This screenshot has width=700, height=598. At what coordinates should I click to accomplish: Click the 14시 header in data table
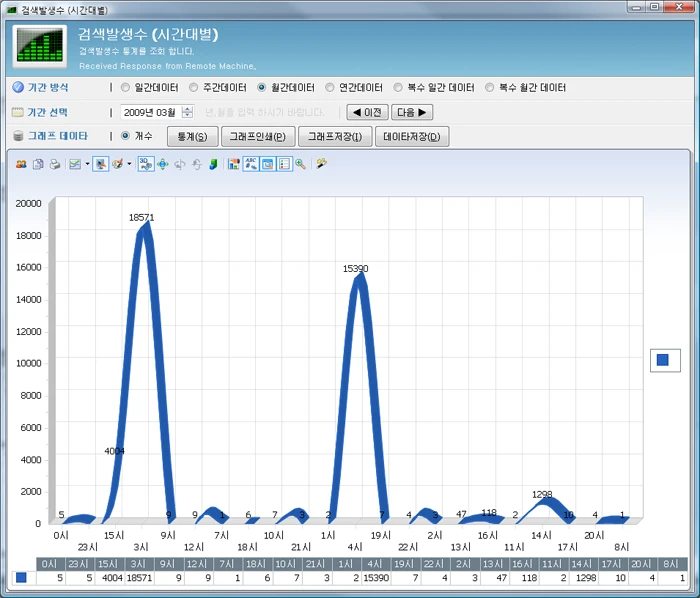(582, 564)
